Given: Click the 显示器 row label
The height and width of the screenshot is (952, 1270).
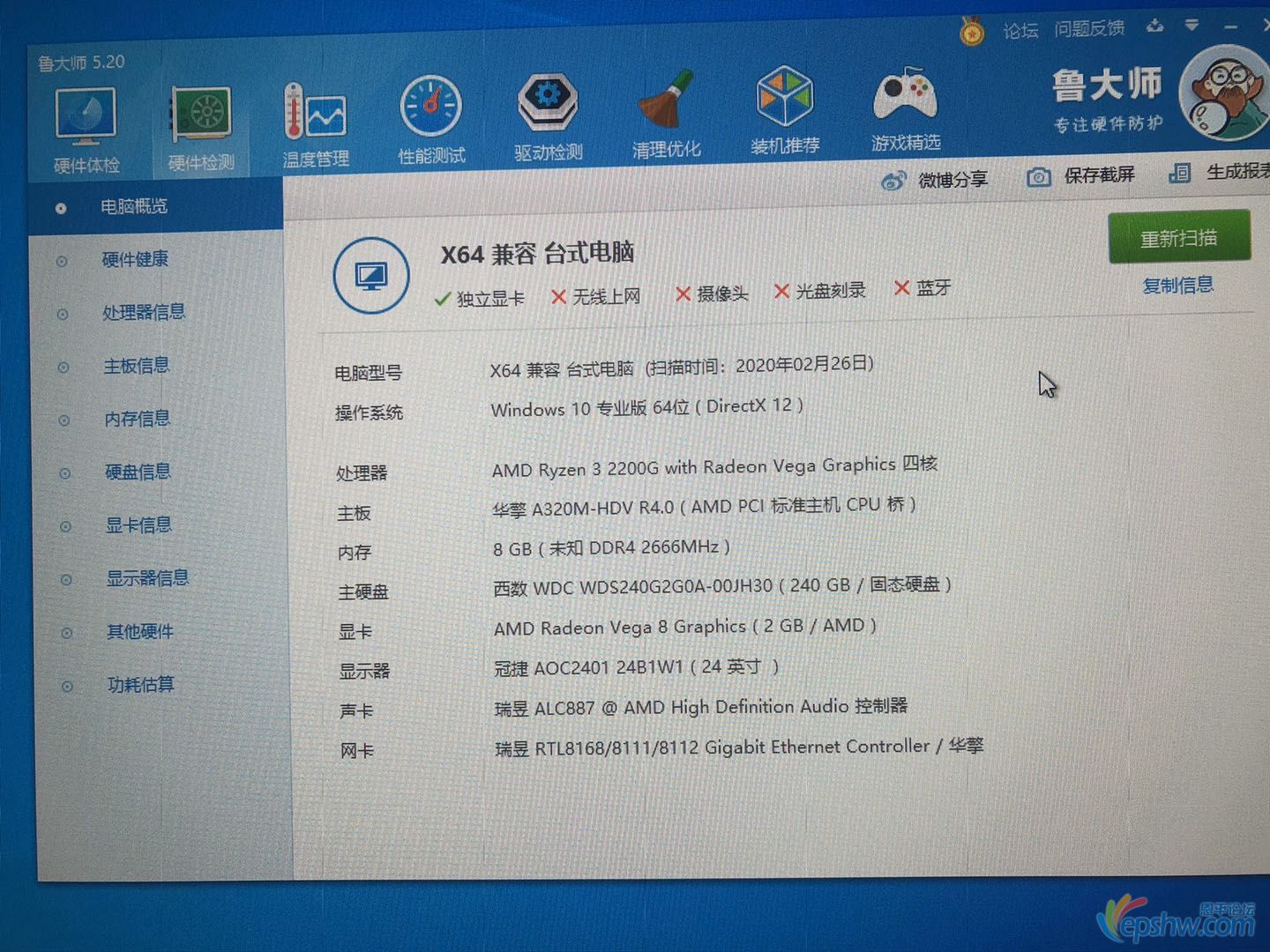Looking at the screenshot, I should (364, 672).
